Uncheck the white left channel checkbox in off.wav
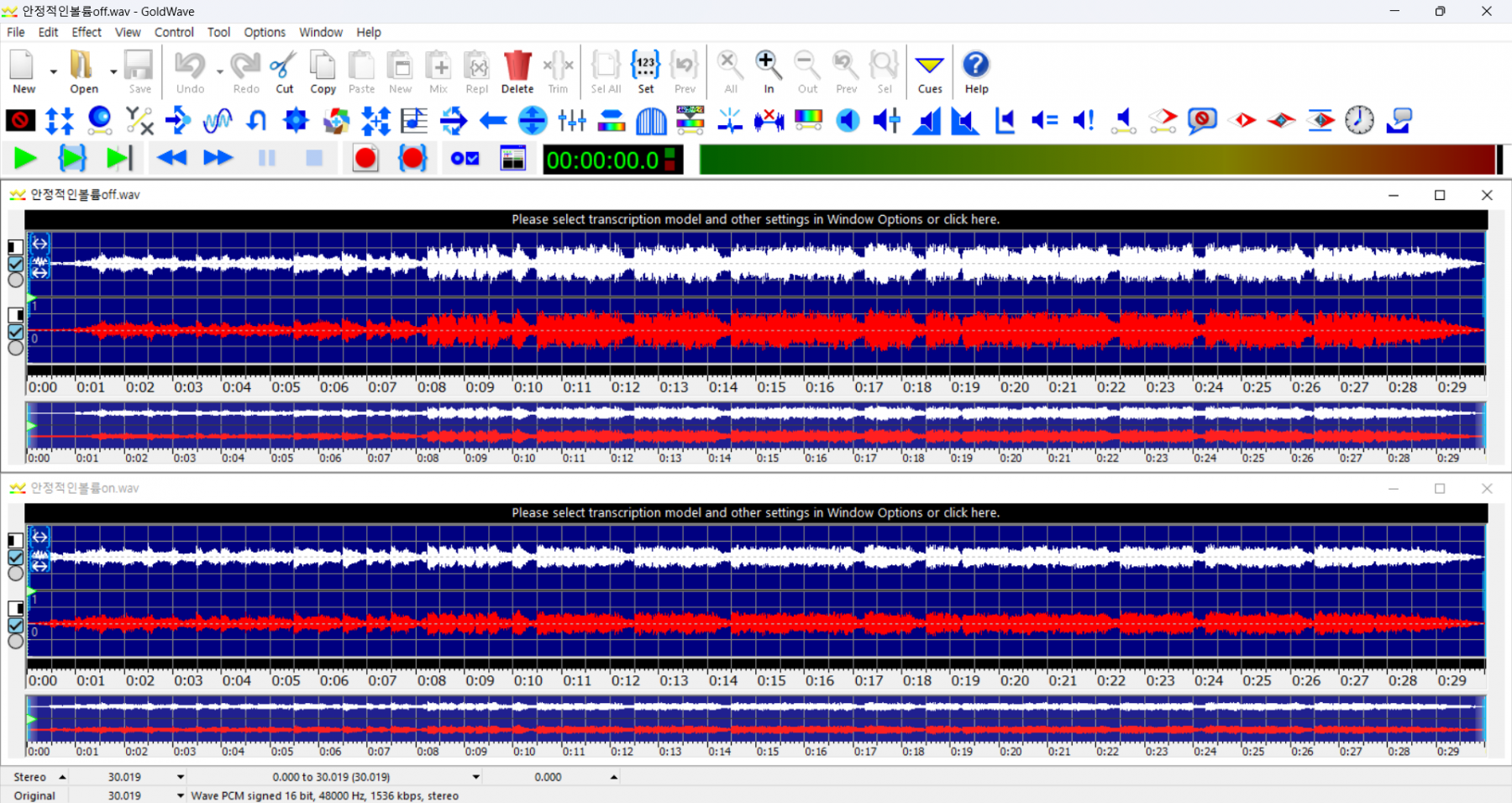 pos(15,264)
